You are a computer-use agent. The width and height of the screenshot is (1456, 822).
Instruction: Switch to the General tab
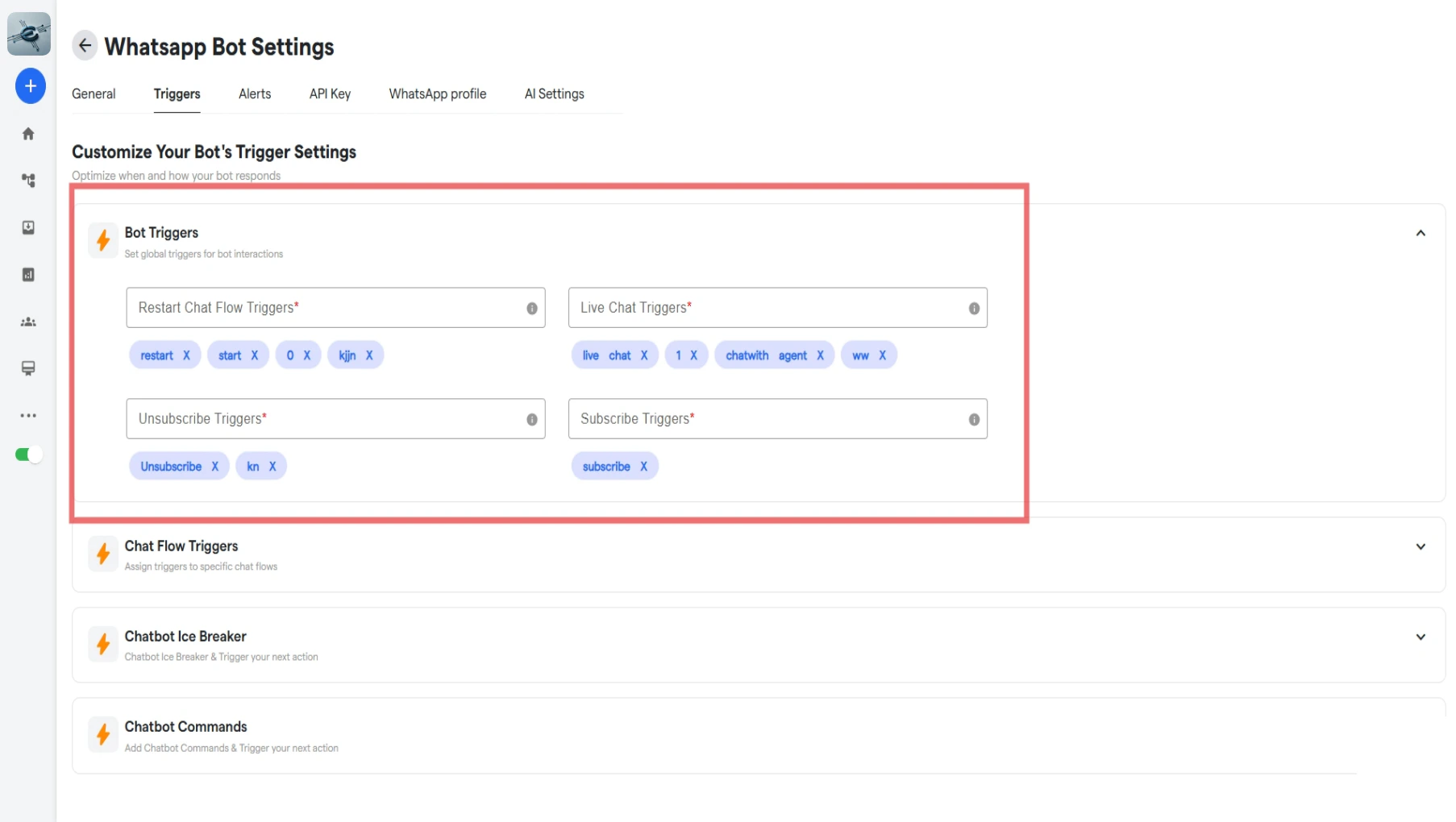pos(94,93)
